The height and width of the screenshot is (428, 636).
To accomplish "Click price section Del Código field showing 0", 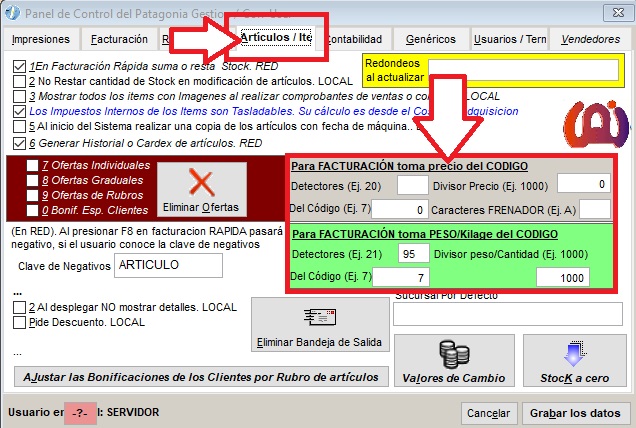I will click(x=400, y=209).
